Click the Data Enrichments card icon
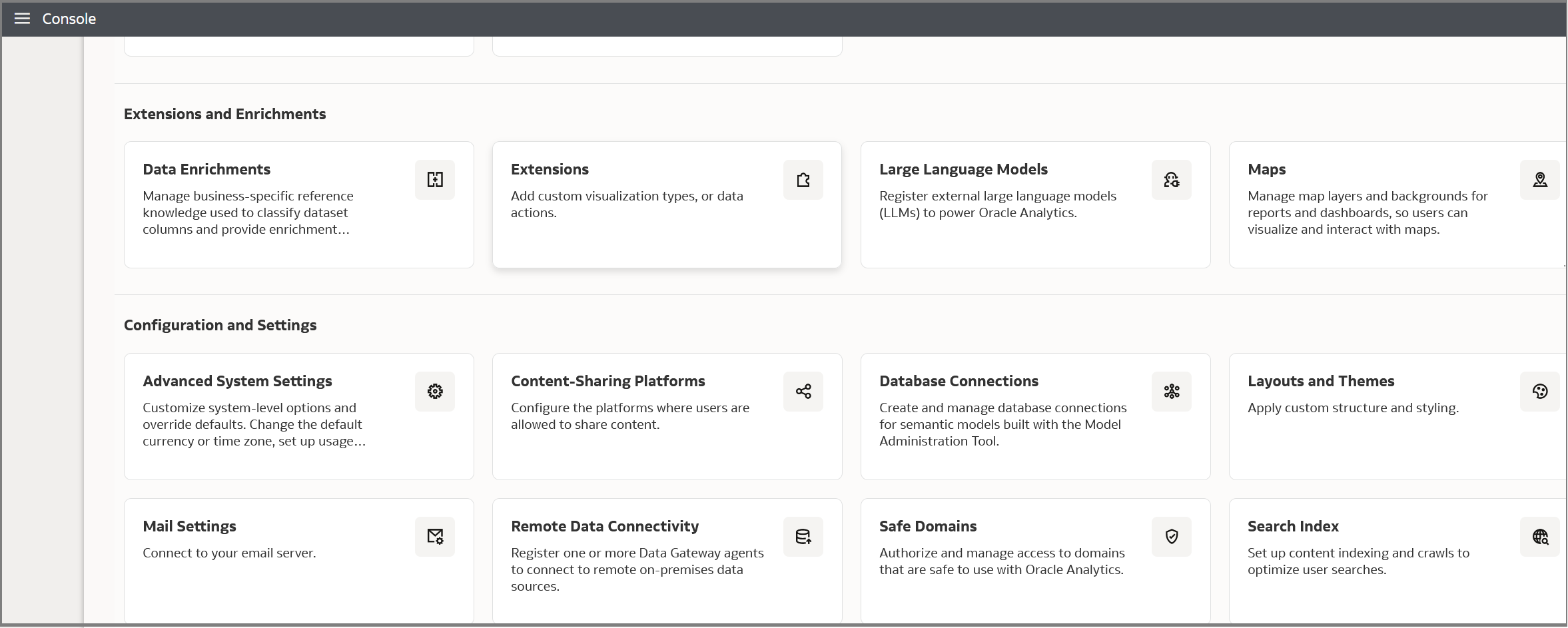This screenshot has width=1568, height=628. 435,179
